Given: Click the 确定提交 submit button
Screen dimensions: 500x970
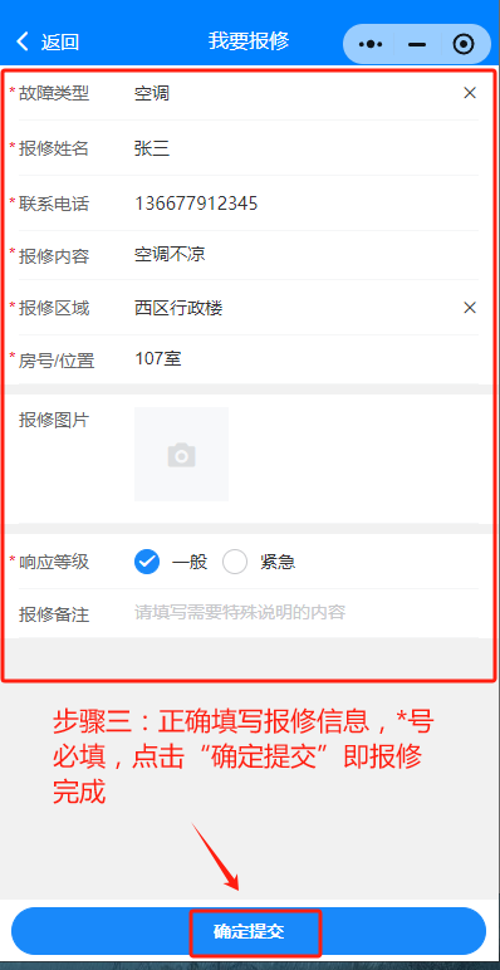Looking at the screenshot, I should (249, 931).
